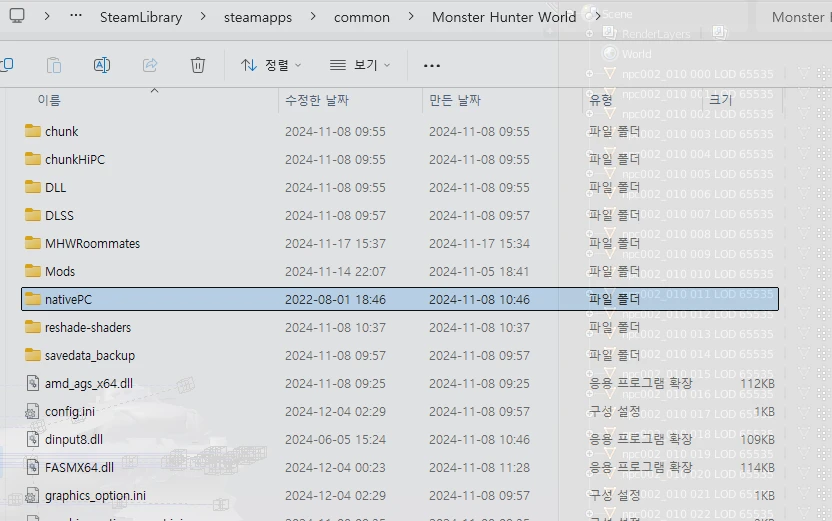Click the Rename icon in the toolbar
This screenshot has width=832, height=521.
point(101,65)
